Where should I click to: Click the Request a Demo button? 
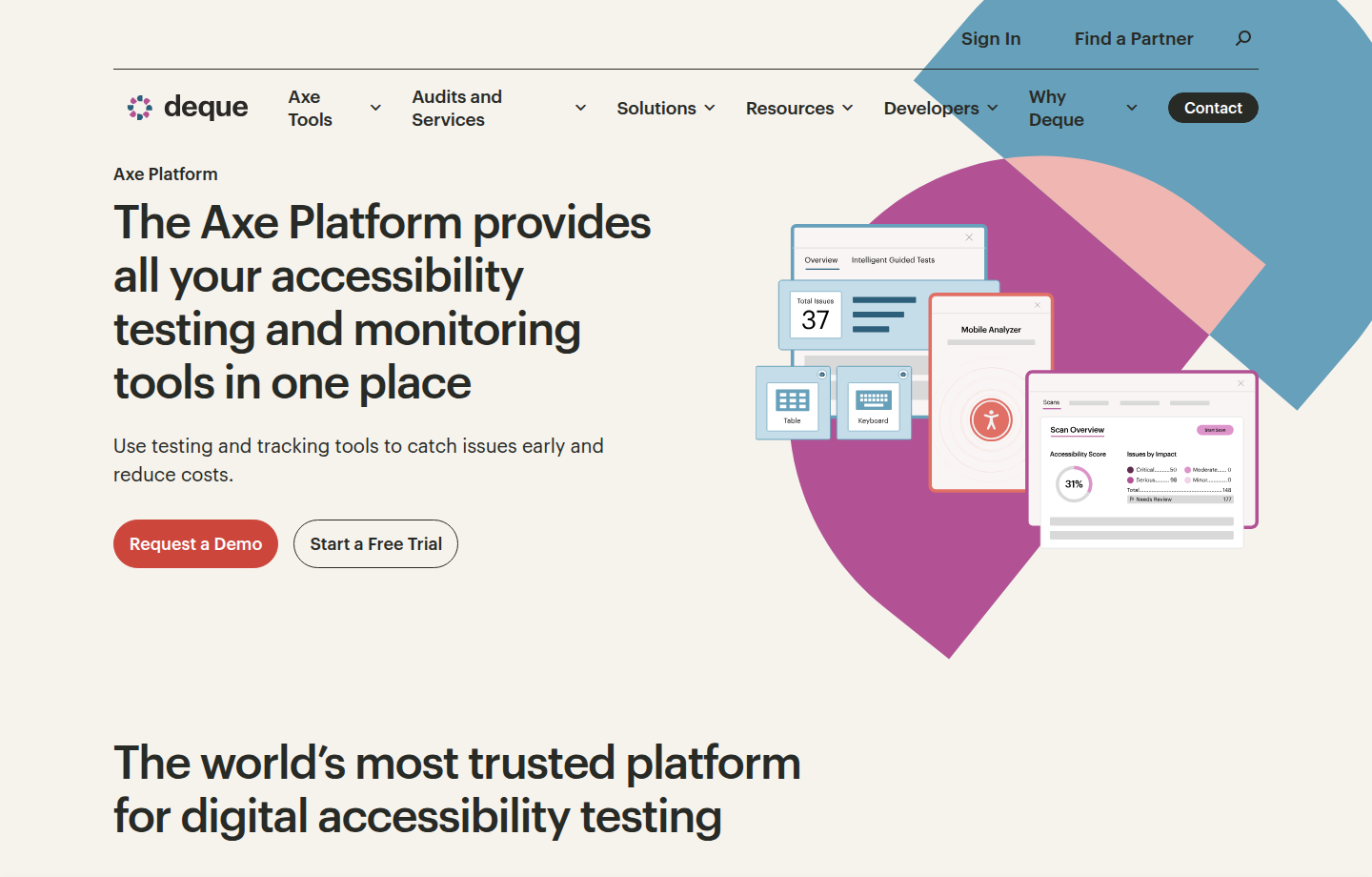pos(195,543)
